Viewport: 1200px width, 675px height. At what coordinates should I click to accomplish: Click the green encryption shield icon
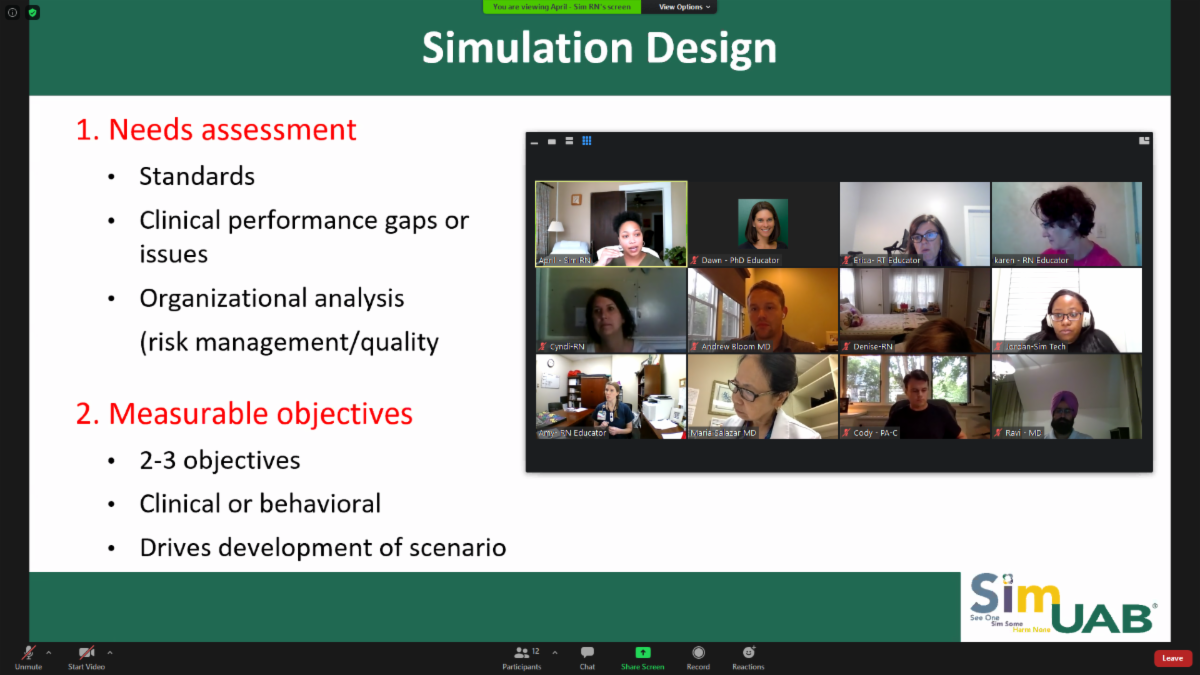[33, 12]
